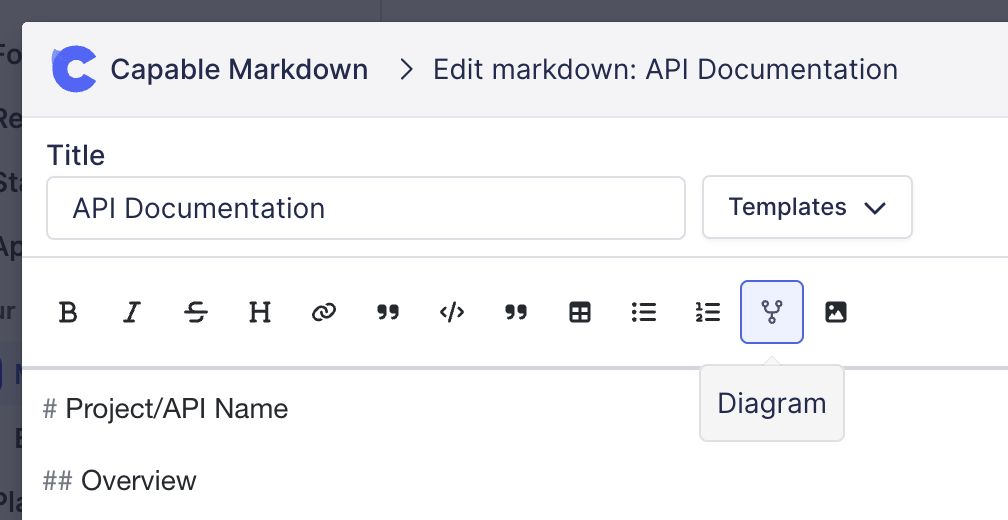Viewport: 1008px width, 520px height.
Task: Click the highlighted Diagram toolbar button
Action: (x=771, y=312)
